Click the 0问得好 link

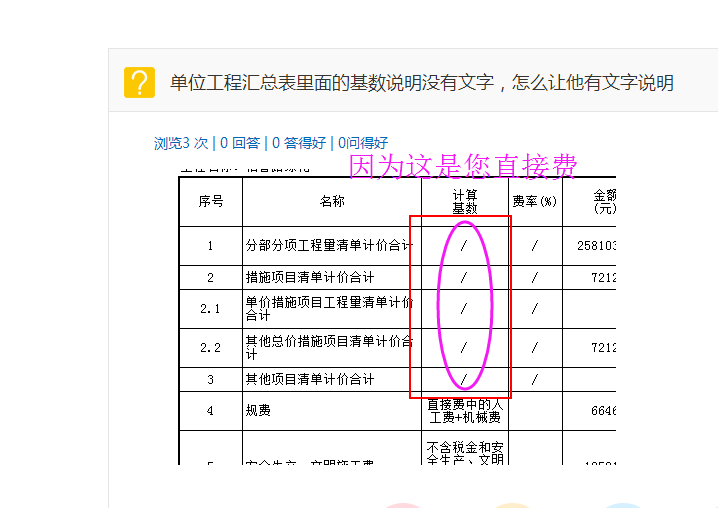coord(363,143)
